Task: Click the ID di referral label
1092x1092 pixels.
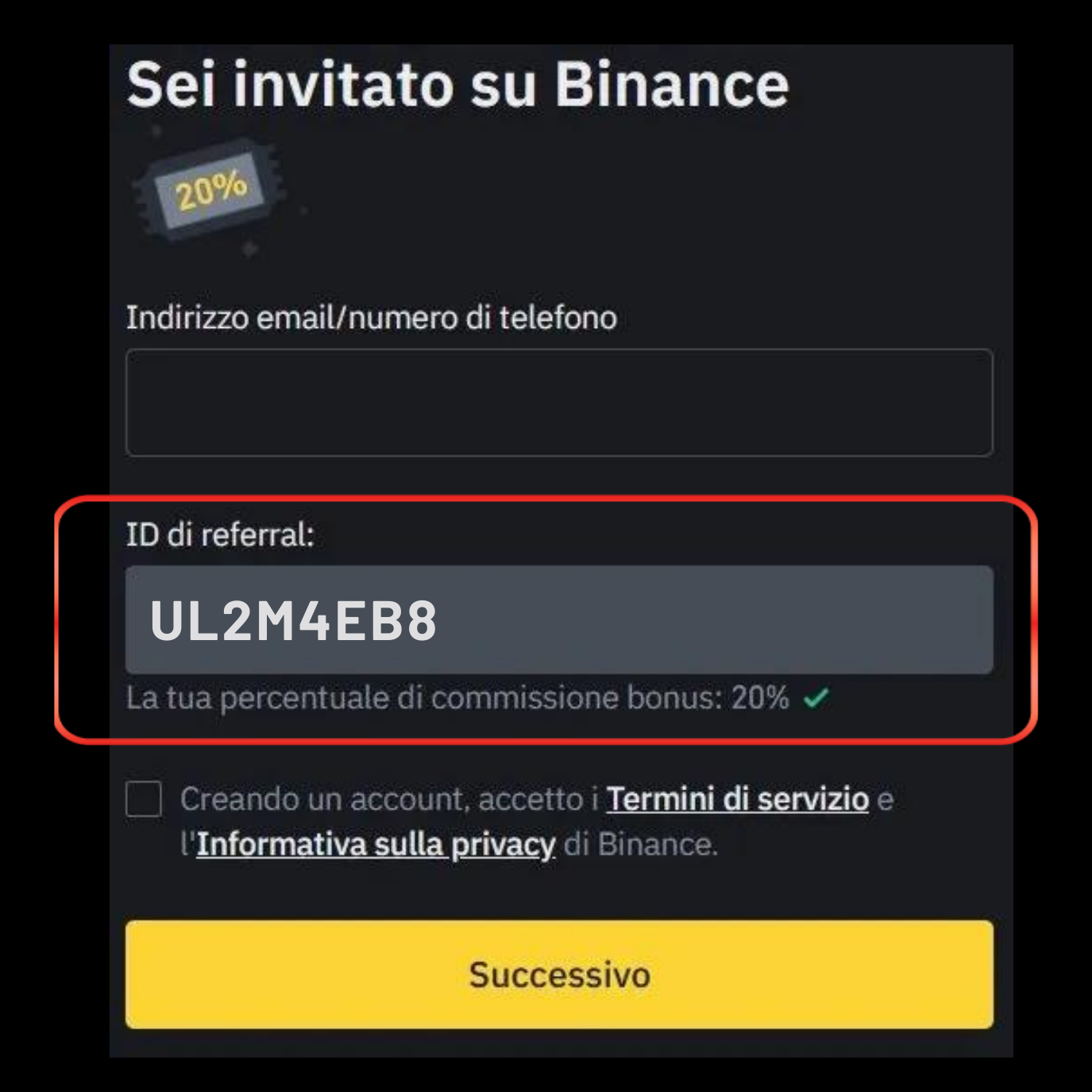Action: coord(220,534)
